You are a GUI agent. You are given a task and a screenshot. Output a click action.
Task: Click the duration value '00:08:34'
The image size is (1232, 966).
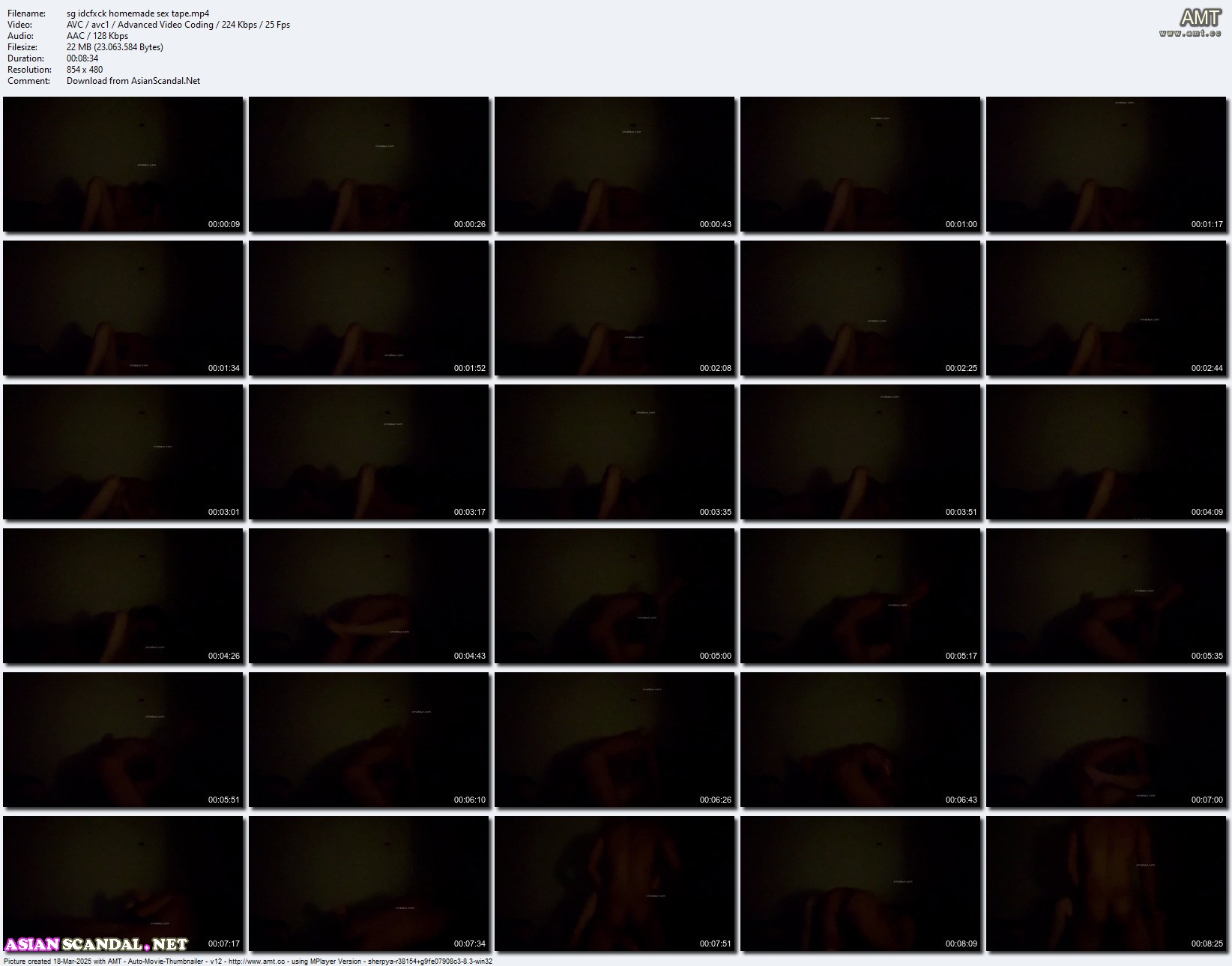click(x=82, y=58)
